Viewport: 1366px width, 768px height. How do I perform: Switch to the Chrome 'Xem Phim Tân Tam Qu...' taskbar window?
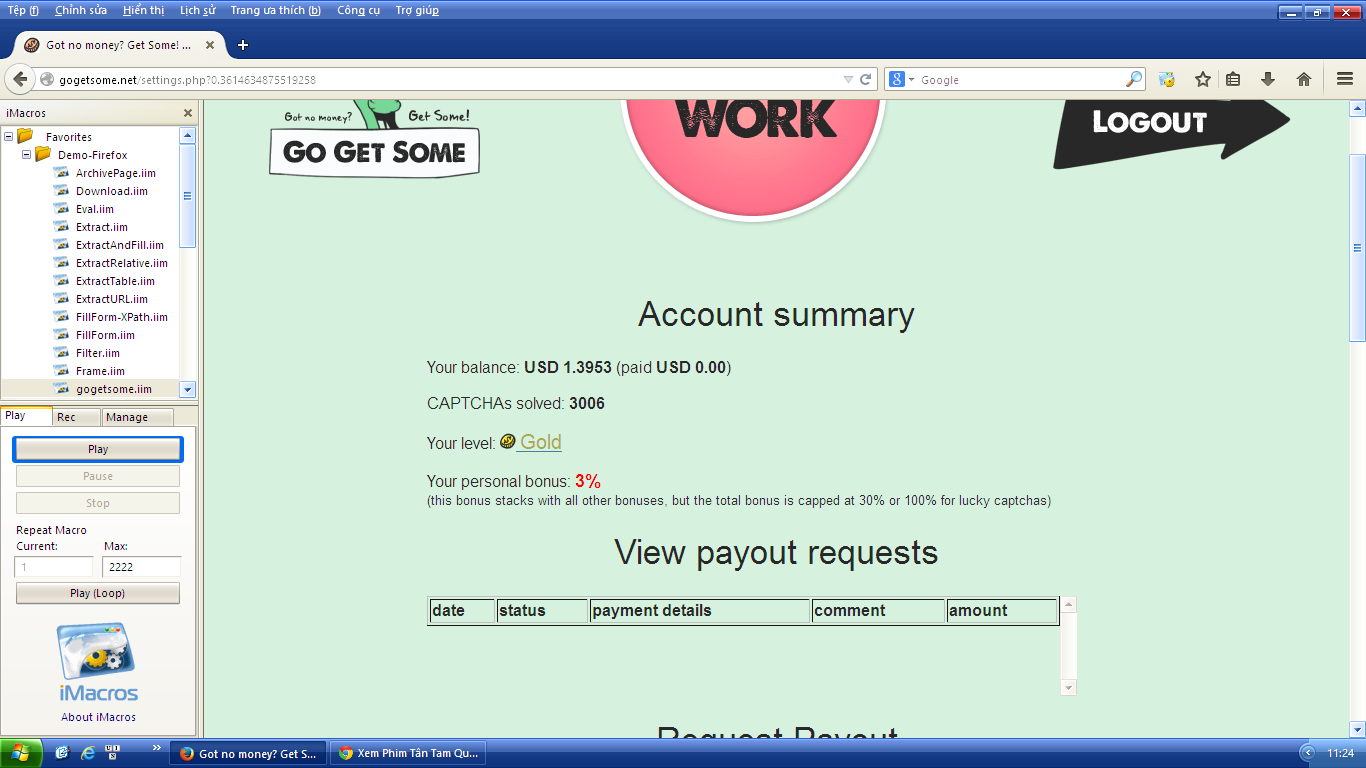click(x=409, y=753)
